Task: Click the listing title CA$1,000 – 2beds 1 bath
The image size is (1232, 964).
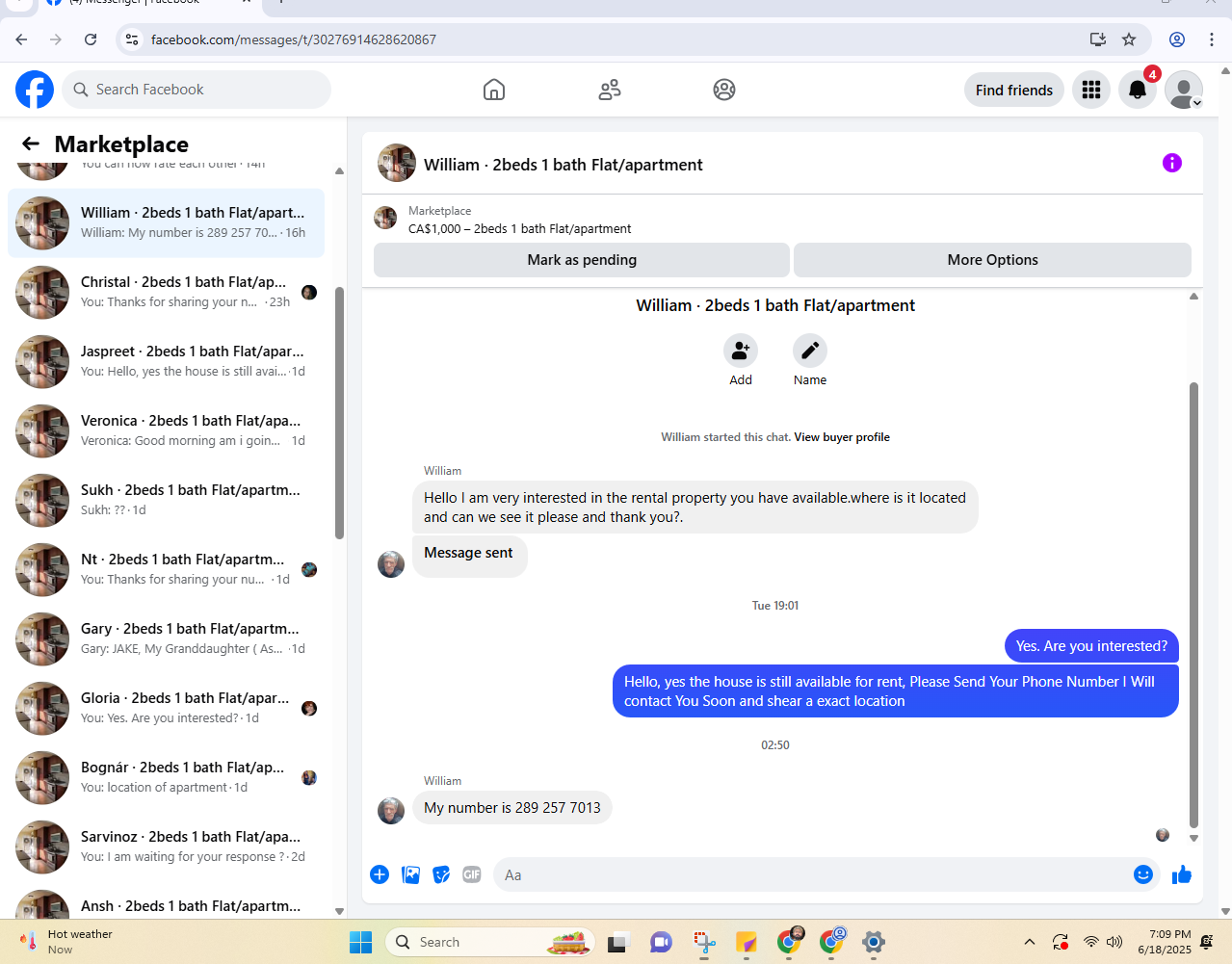Action: (520, 229)
